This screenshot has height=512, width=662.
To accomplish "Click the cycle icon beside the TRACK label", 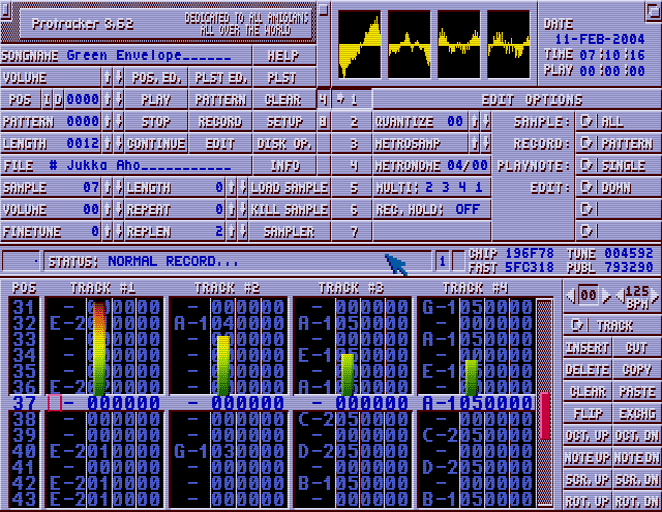I will 577,326.
